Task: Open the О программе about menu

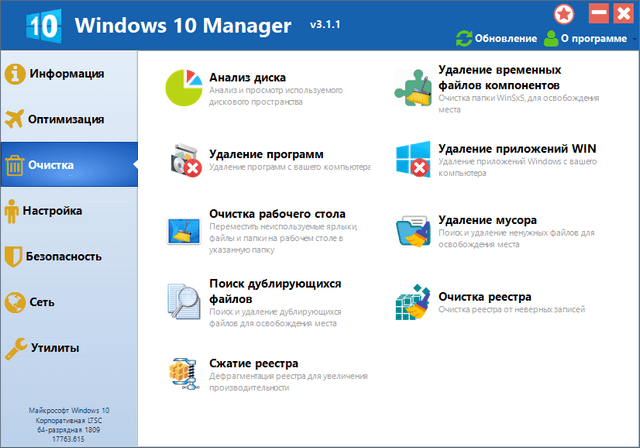Action: (x=585, y=39)
